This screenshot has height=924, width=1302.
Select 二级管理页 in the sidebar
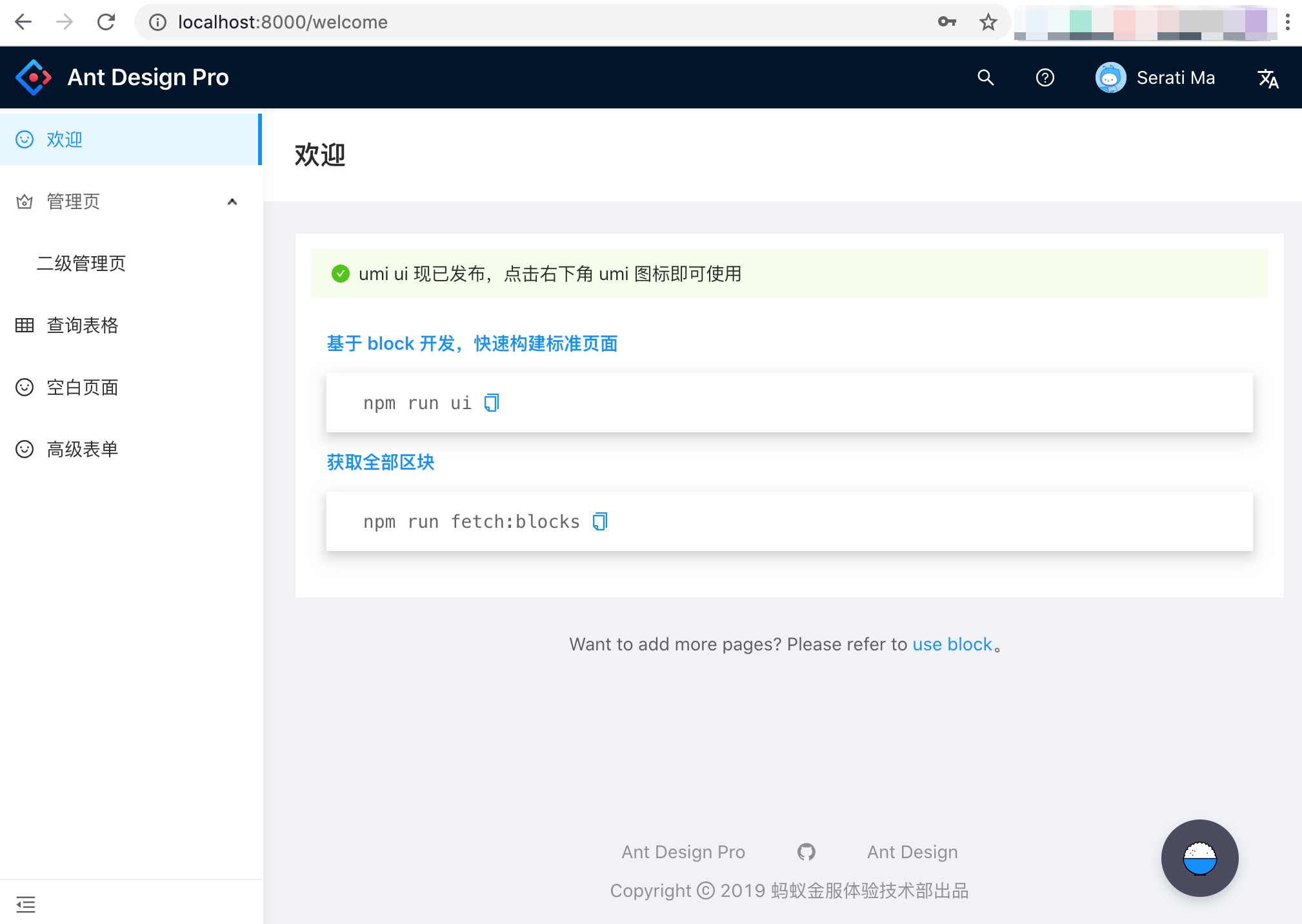81,263
